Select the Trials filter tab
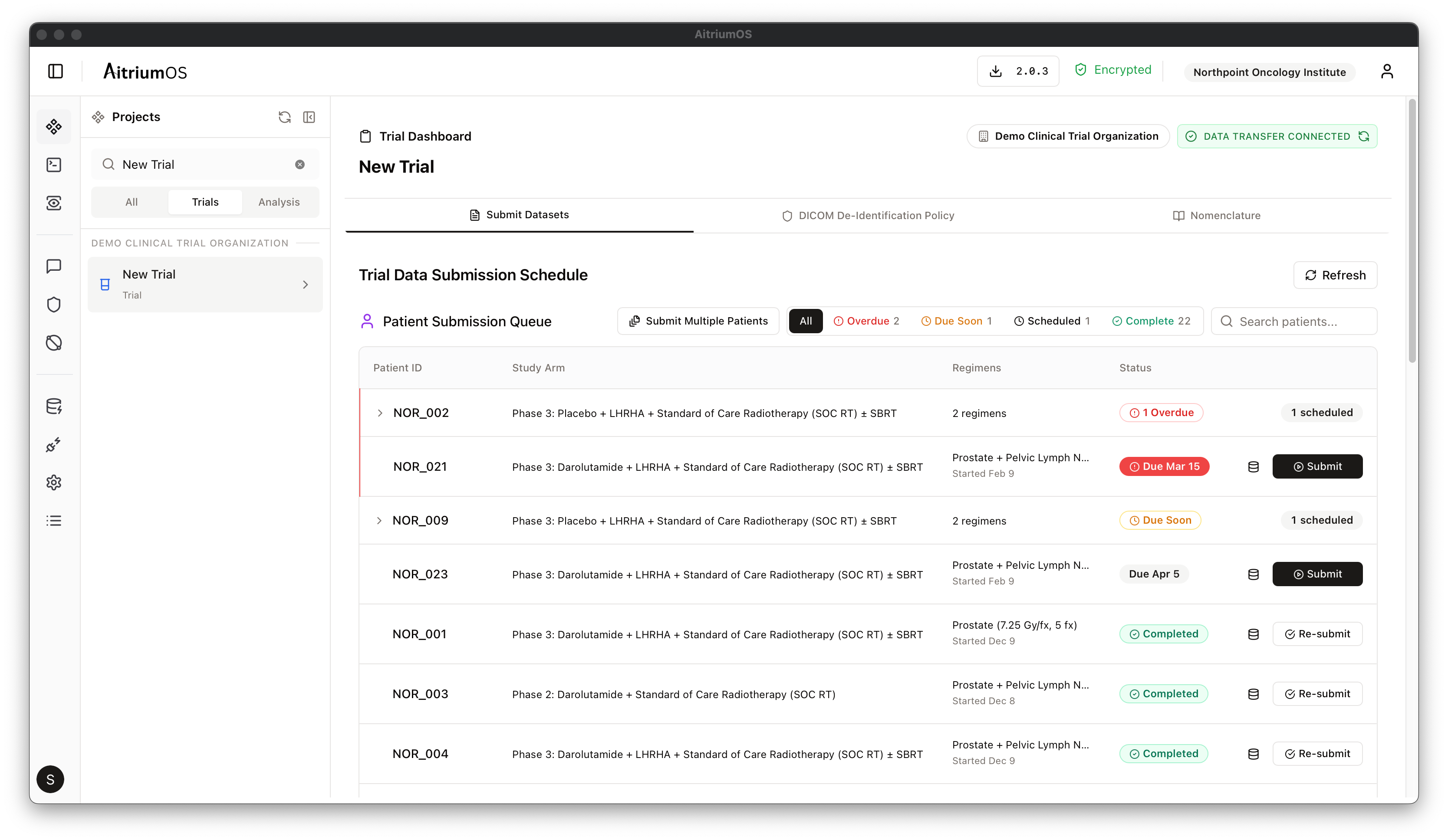The height and width of the screenshot is (840, 1448). pos(205,202)
